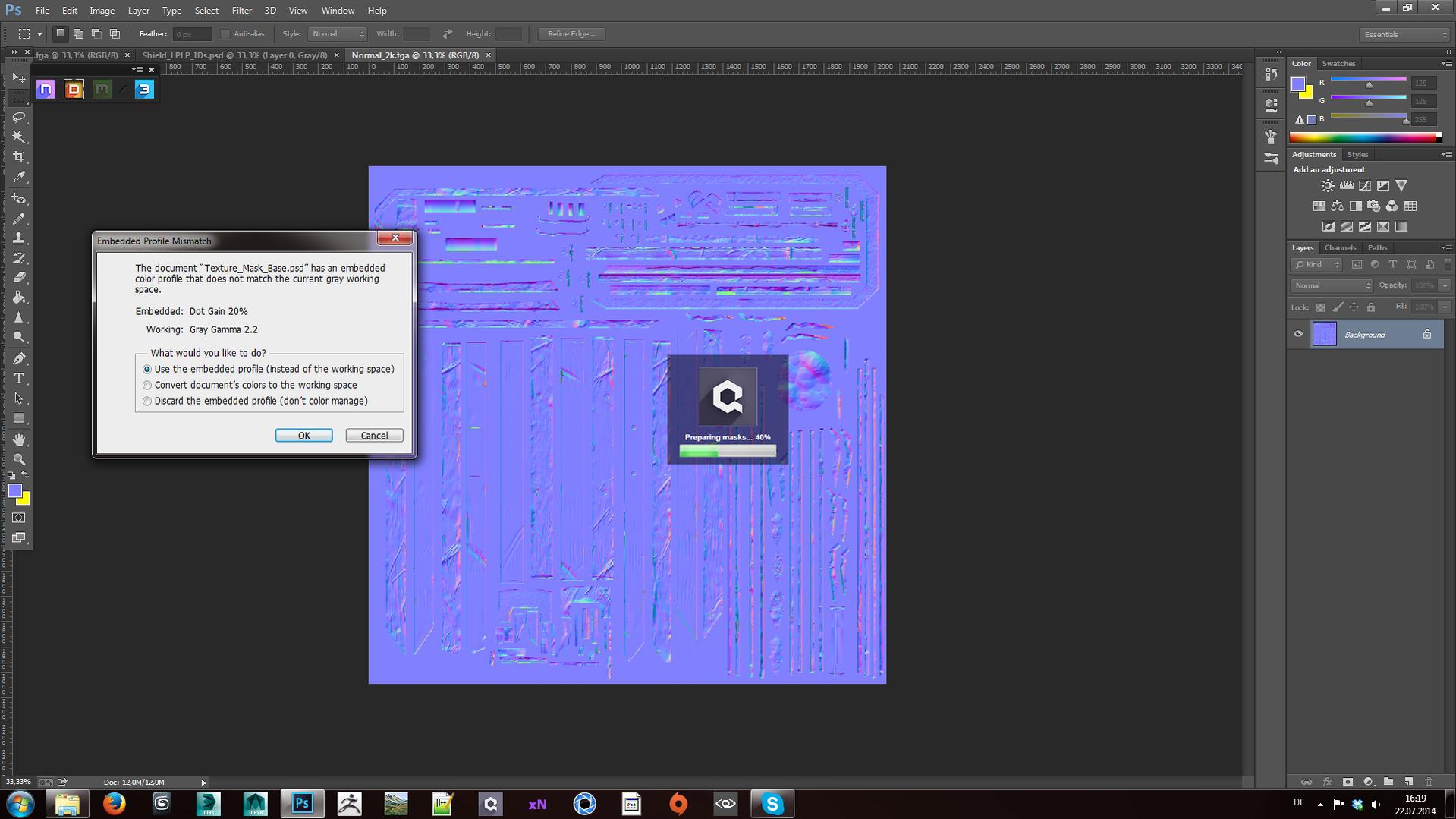The image size is (1456, 819).
Task: Switch to the Paths tab
Action: click(x=1377, y=247)
